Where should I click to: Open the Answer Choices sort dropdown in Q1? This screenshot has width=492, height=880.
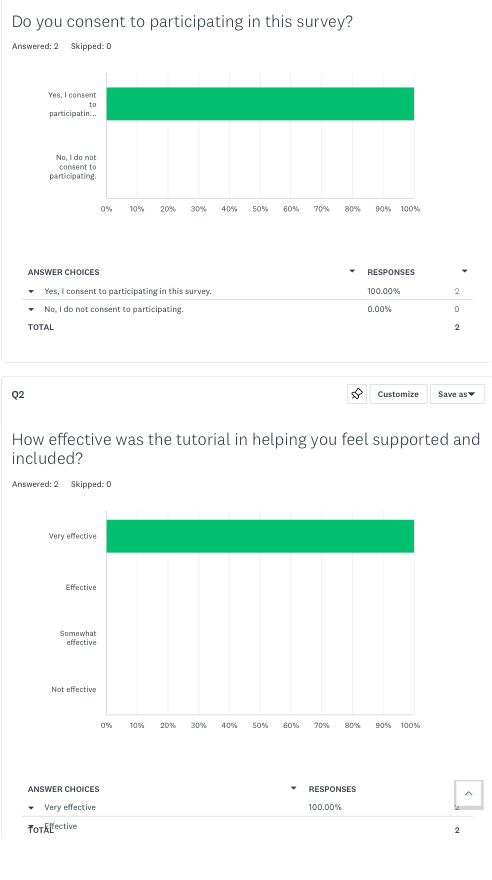pos(352,271)
